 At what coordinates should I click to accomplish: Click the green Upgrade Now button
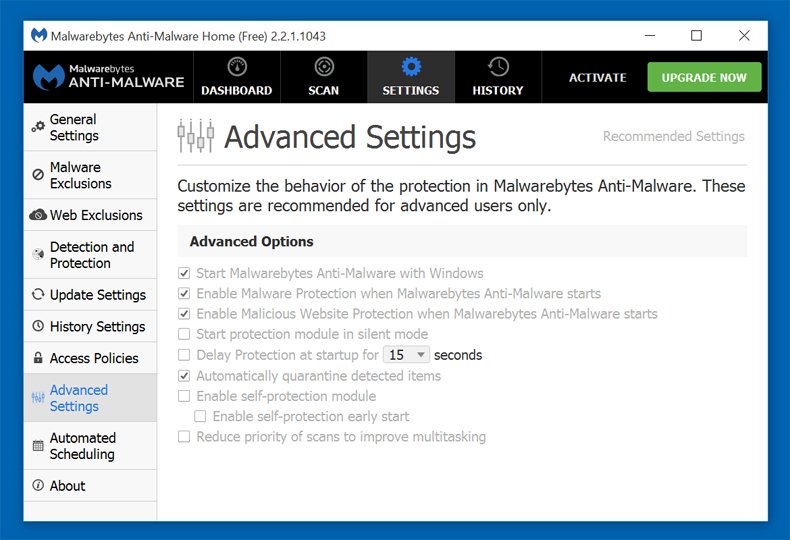(x=704, y=77)
